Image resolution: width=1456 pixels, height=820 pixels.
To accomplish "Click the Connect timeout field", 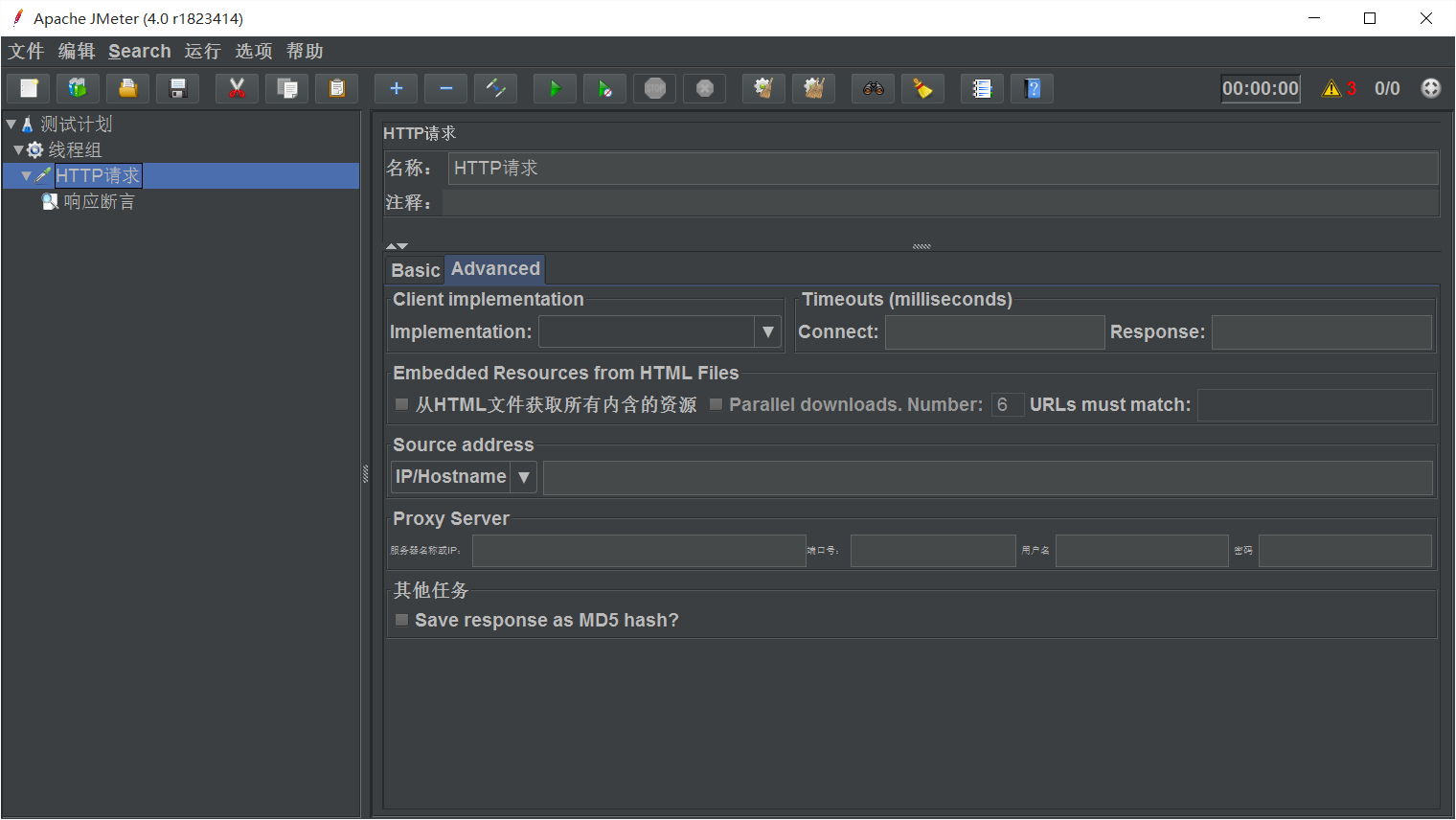I will [x=994, y=332].
